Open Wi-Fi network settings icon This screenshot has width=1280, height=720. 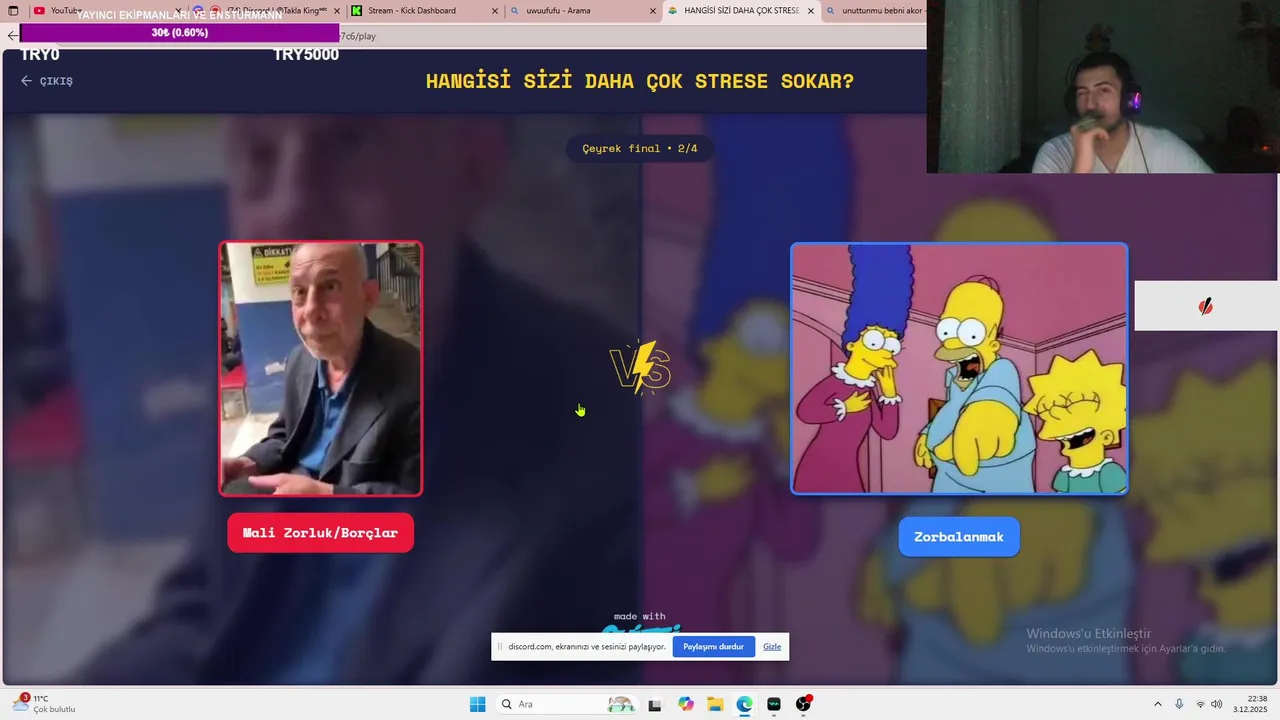point(1201,704)
